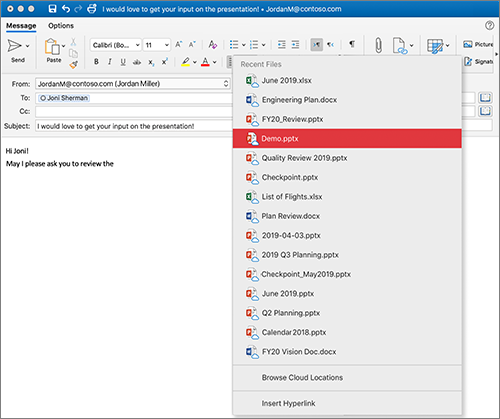Click the Paste clipboard icon
Image resolution: width=500 pixels, height=419 pixels.
52,47
